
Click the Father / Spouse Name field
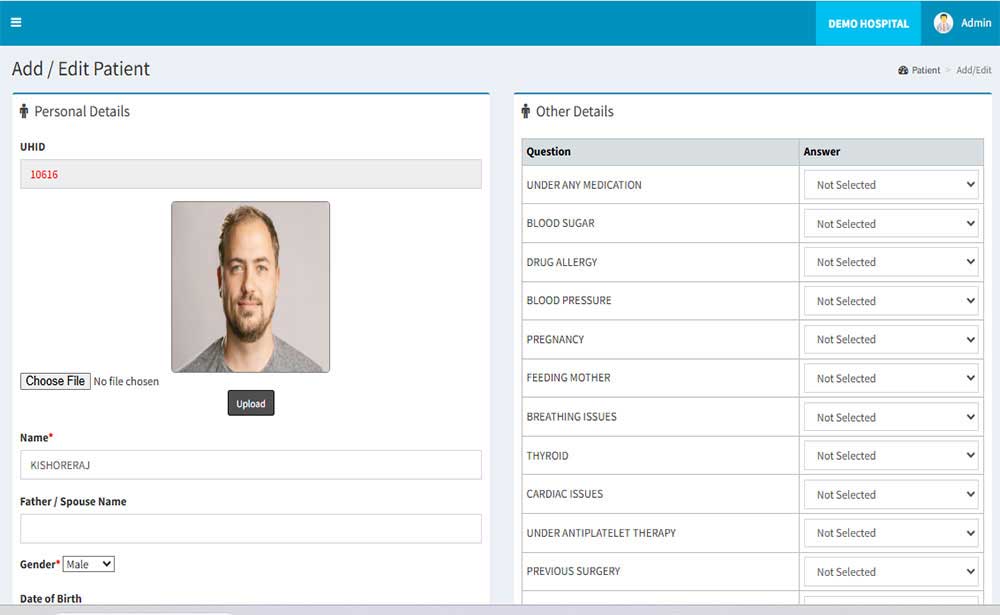point(250,528)
